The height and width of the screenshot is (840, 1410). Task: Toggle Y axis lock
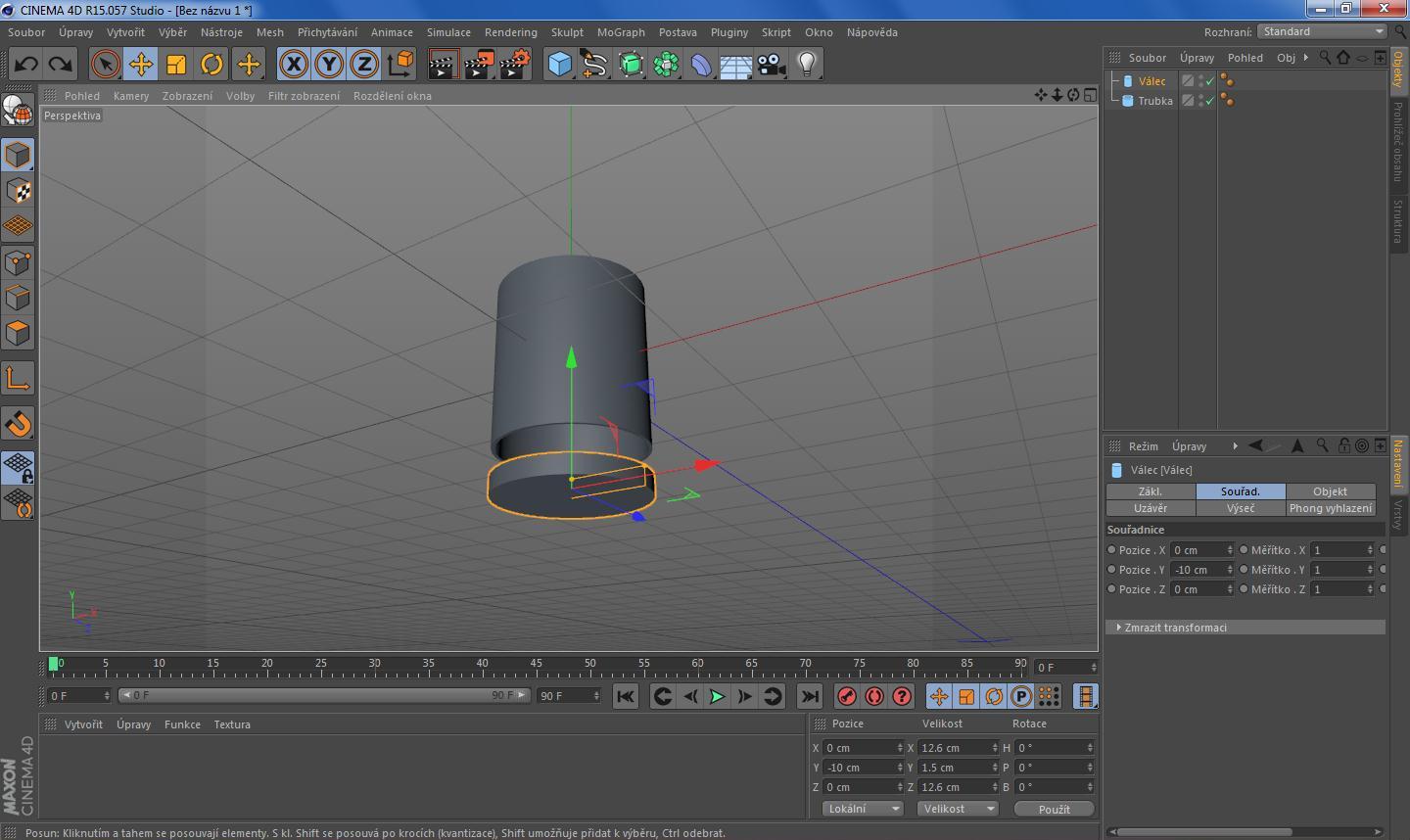point(329,65)
